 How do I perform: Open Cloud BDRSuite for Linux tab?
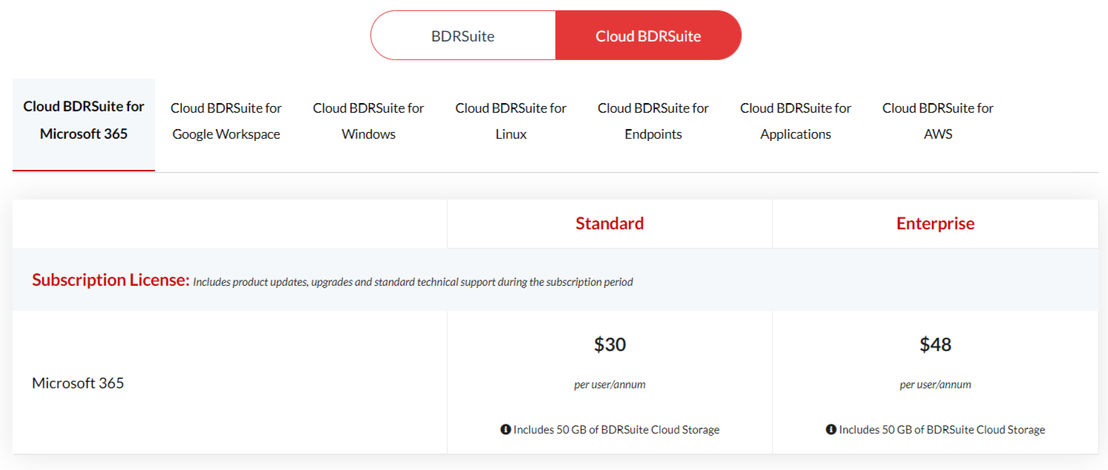pyautogui.click(x=511, y=121)
